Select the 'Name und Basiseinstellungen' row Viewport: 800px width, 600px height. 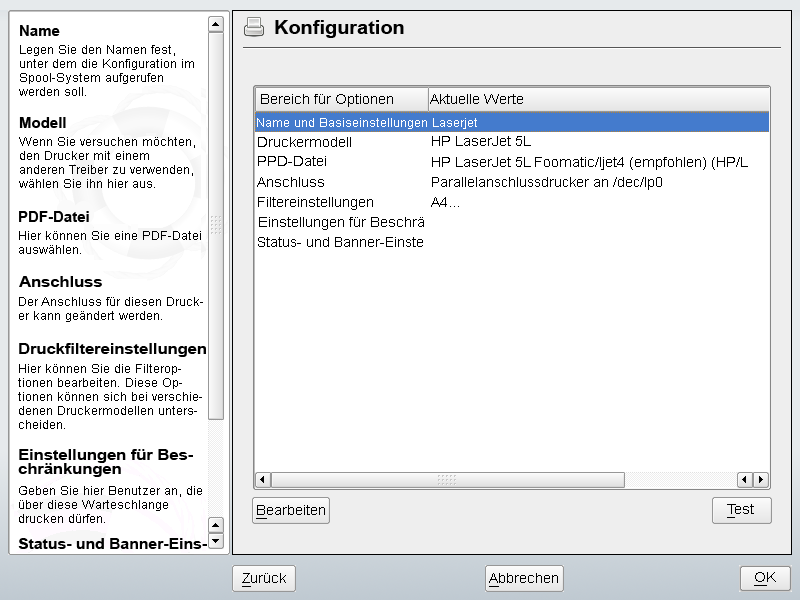[x=342, y=122]
